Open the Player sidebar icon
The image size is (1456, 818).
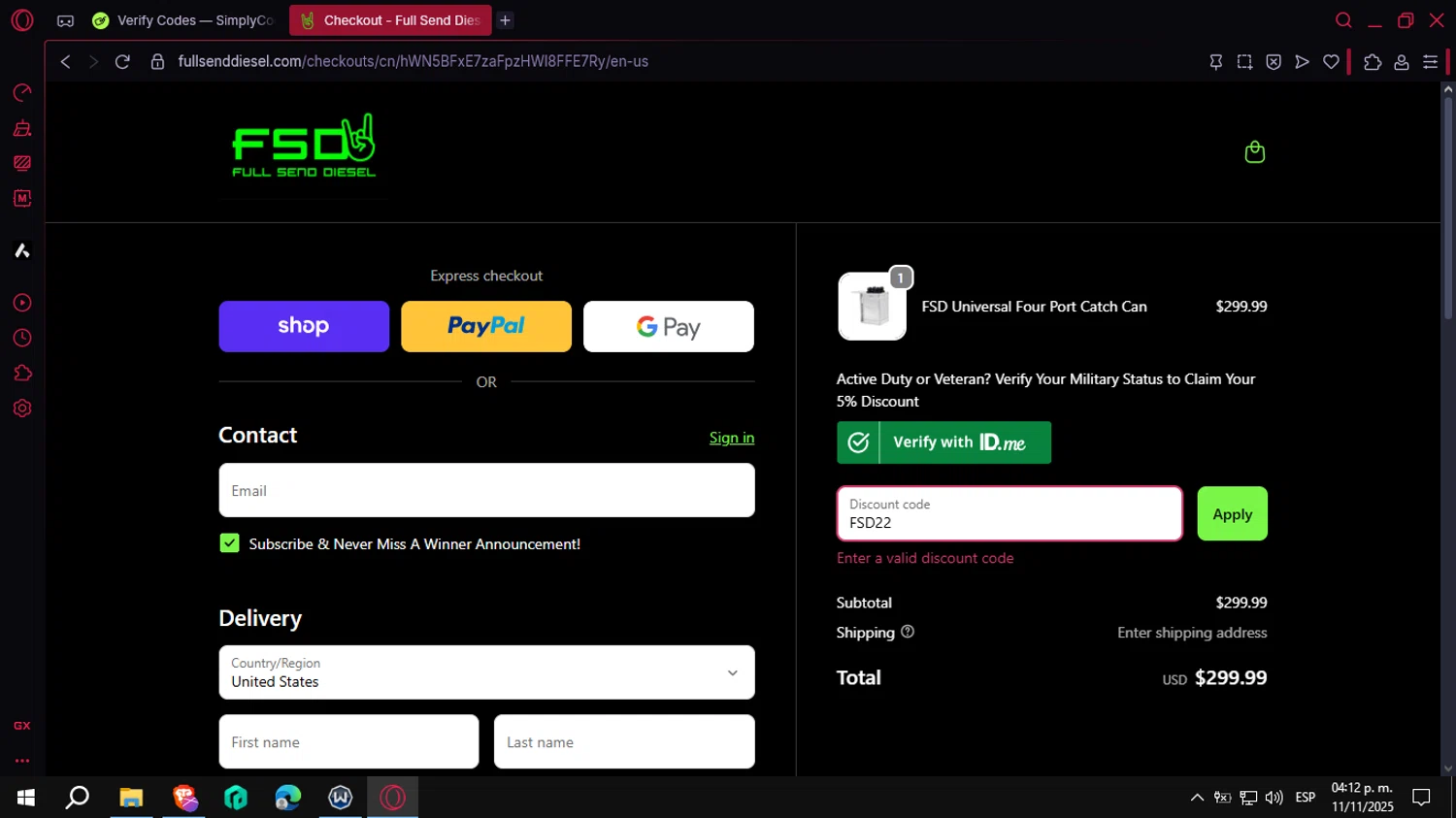(x=22, y=303)
